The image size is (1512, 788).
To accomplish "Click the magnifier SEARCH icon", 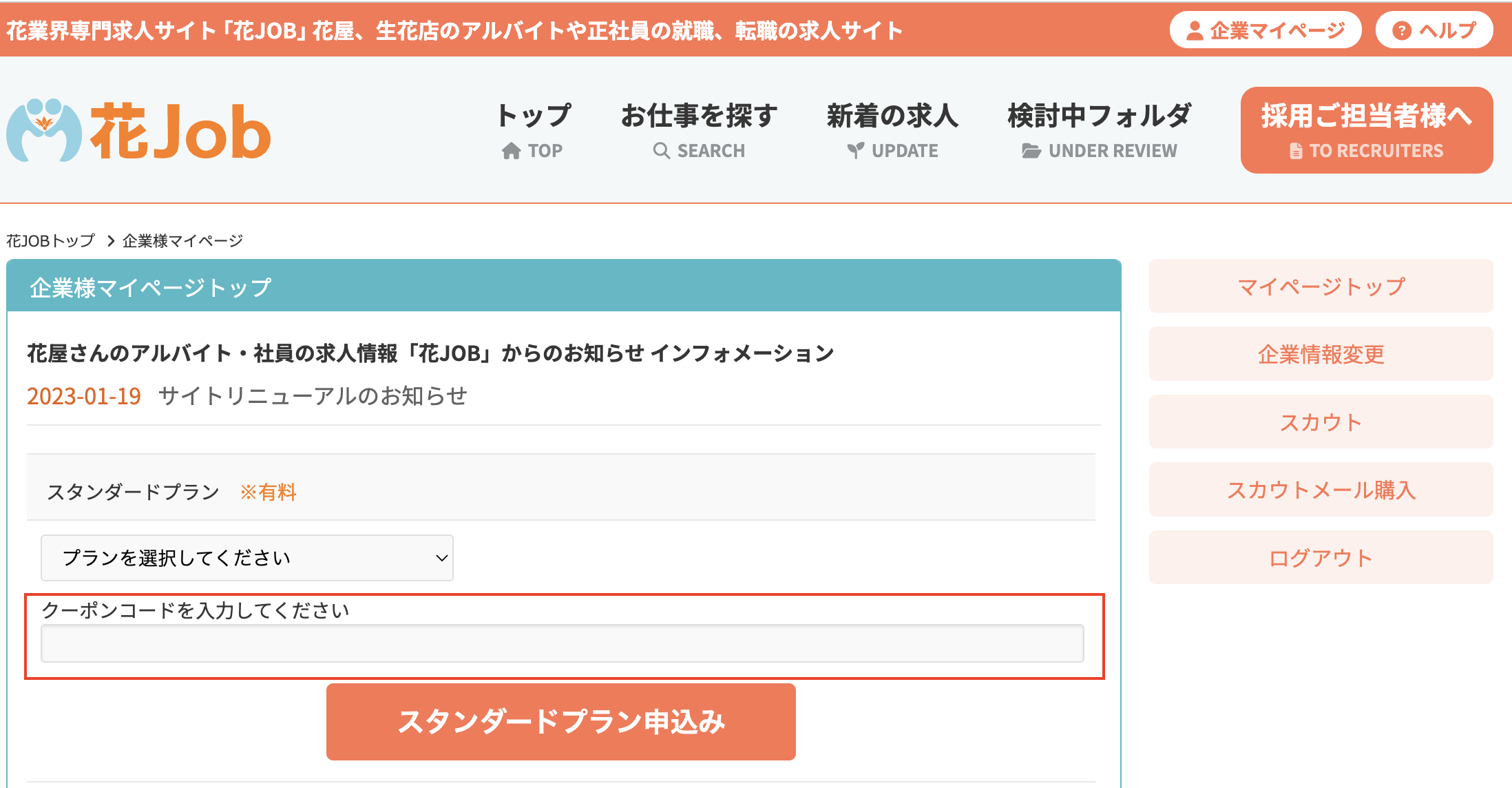I will pyautogui.click(x=661, y=151).
